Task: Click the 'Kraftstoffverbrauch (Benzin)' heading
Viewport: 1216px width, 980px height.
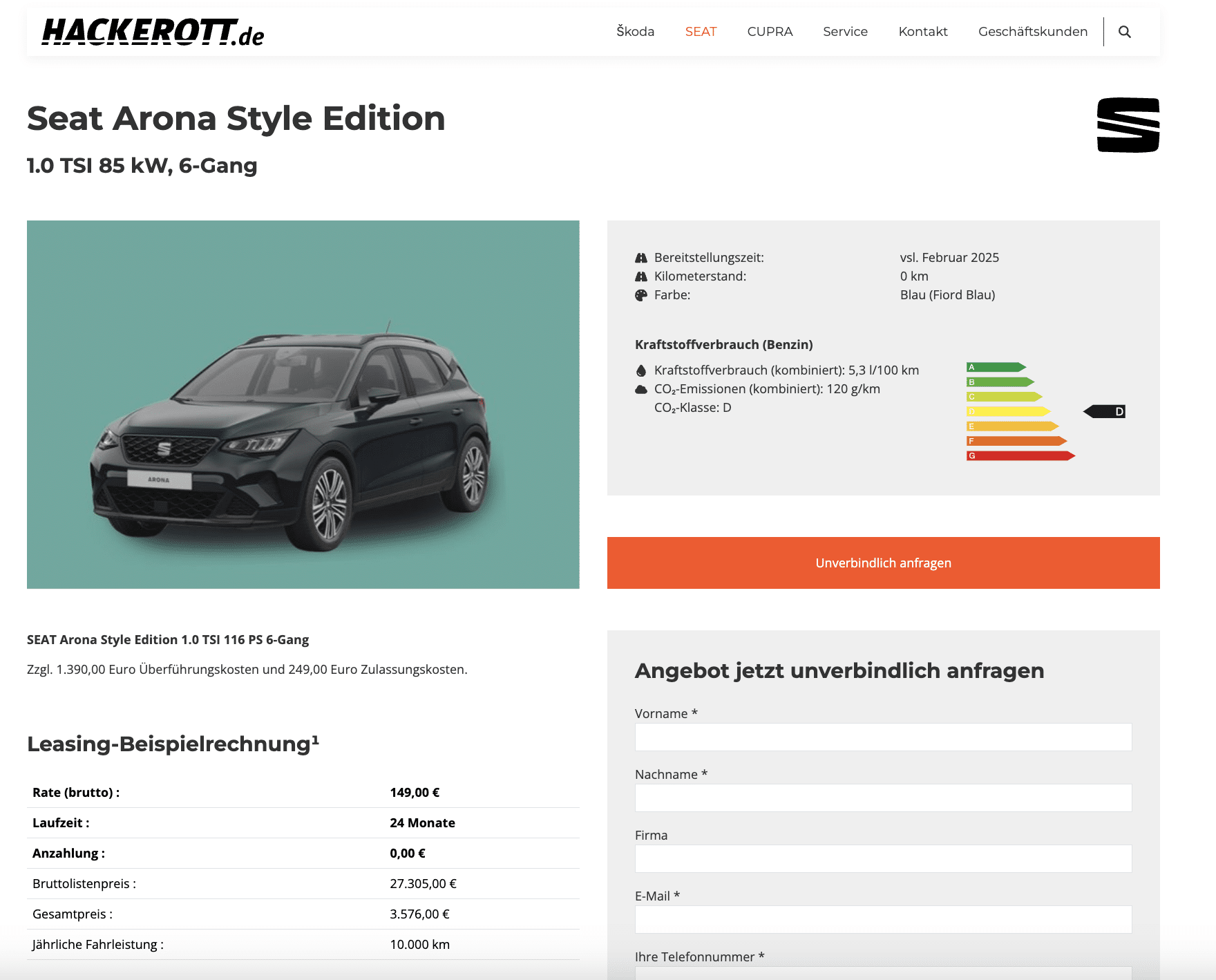Action: (724, 345)
